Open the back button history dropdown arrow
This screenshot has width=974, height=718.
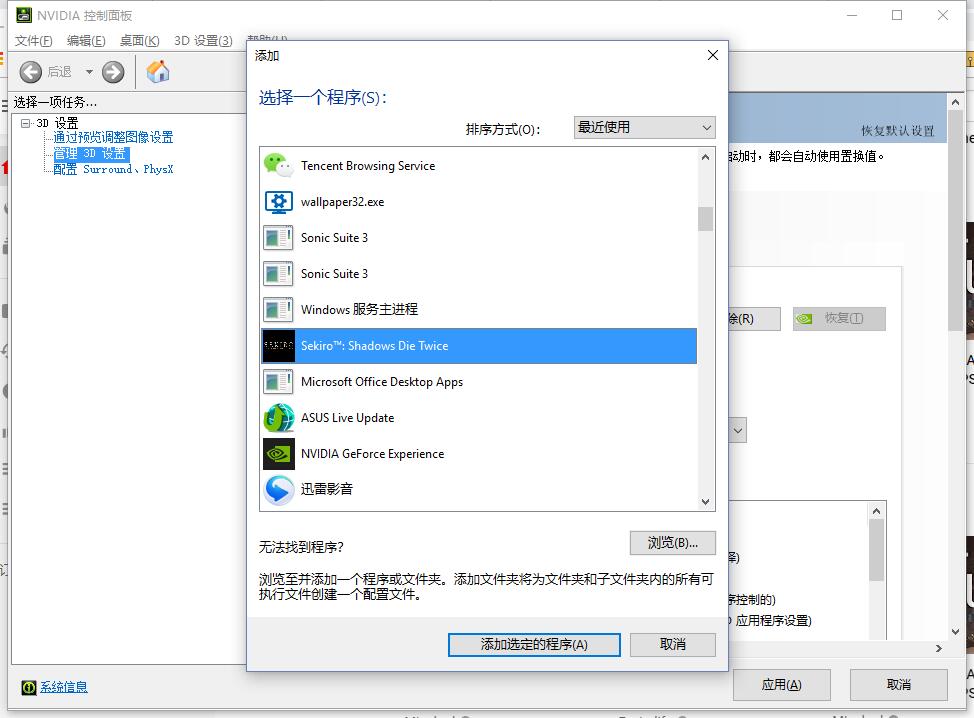point(89,71)
